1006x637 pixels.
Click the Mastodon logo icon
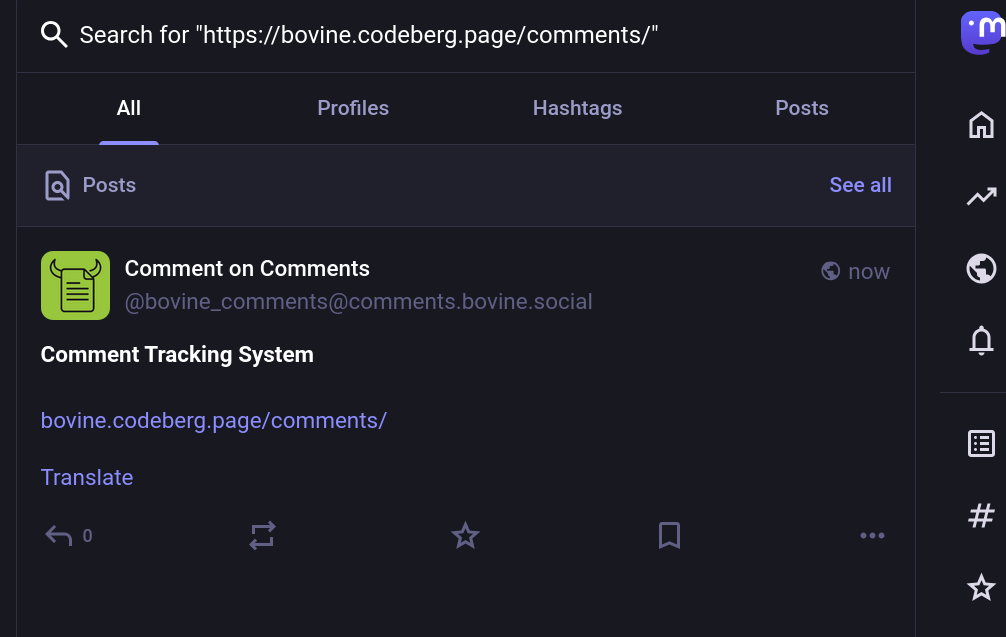pyautogui.click(x=982, y=33)
